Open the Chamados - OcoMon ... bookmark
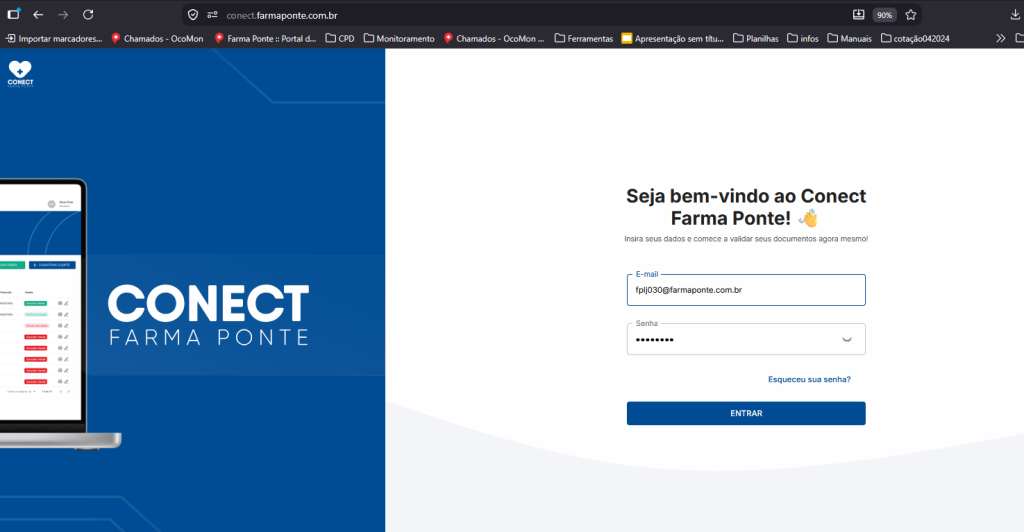 (x=494, y=39)
